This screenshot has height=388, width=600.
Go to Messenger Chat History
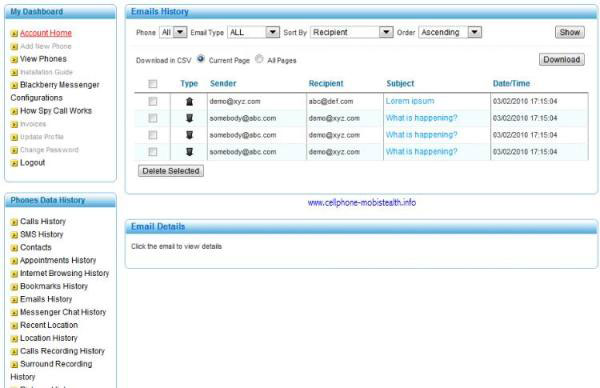pos(63,312)
